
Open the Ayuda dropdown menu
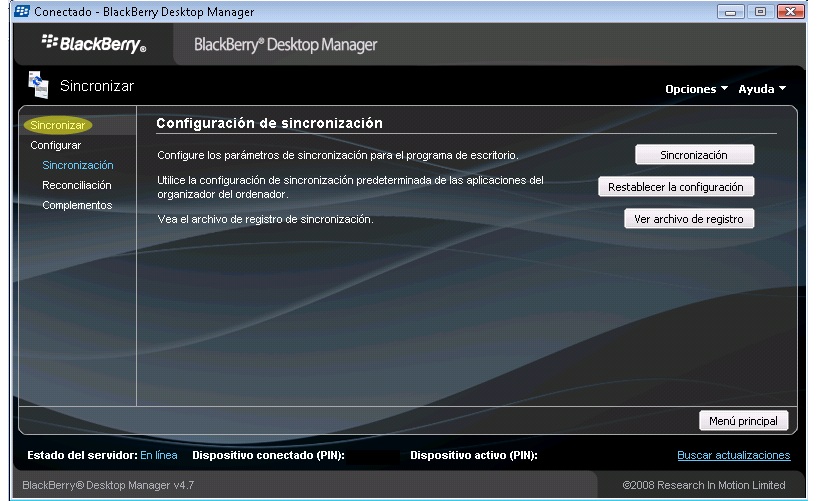tap(762, 89)
